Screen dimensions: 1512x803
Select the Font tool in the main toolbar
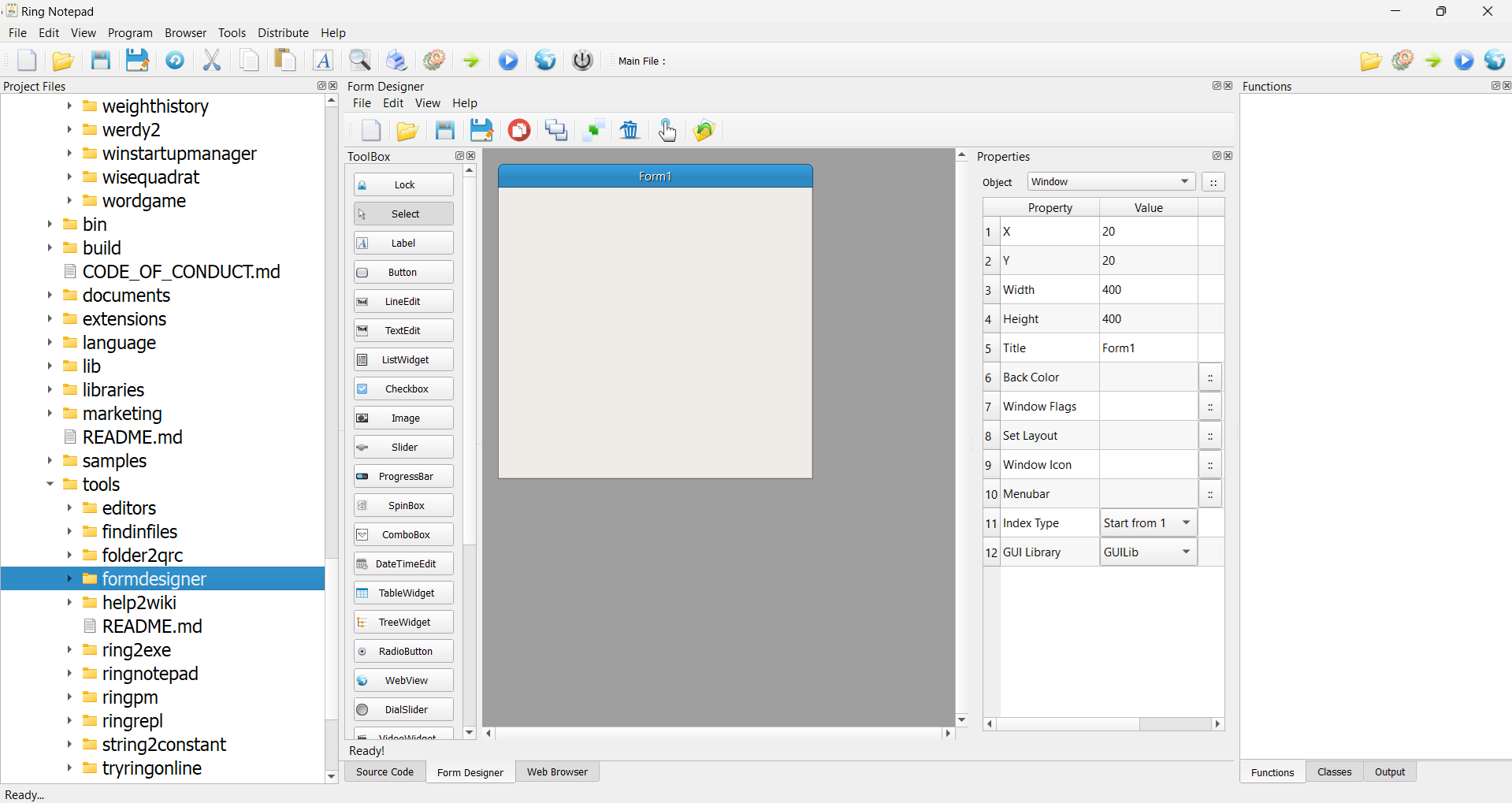(x=323, y=60)
